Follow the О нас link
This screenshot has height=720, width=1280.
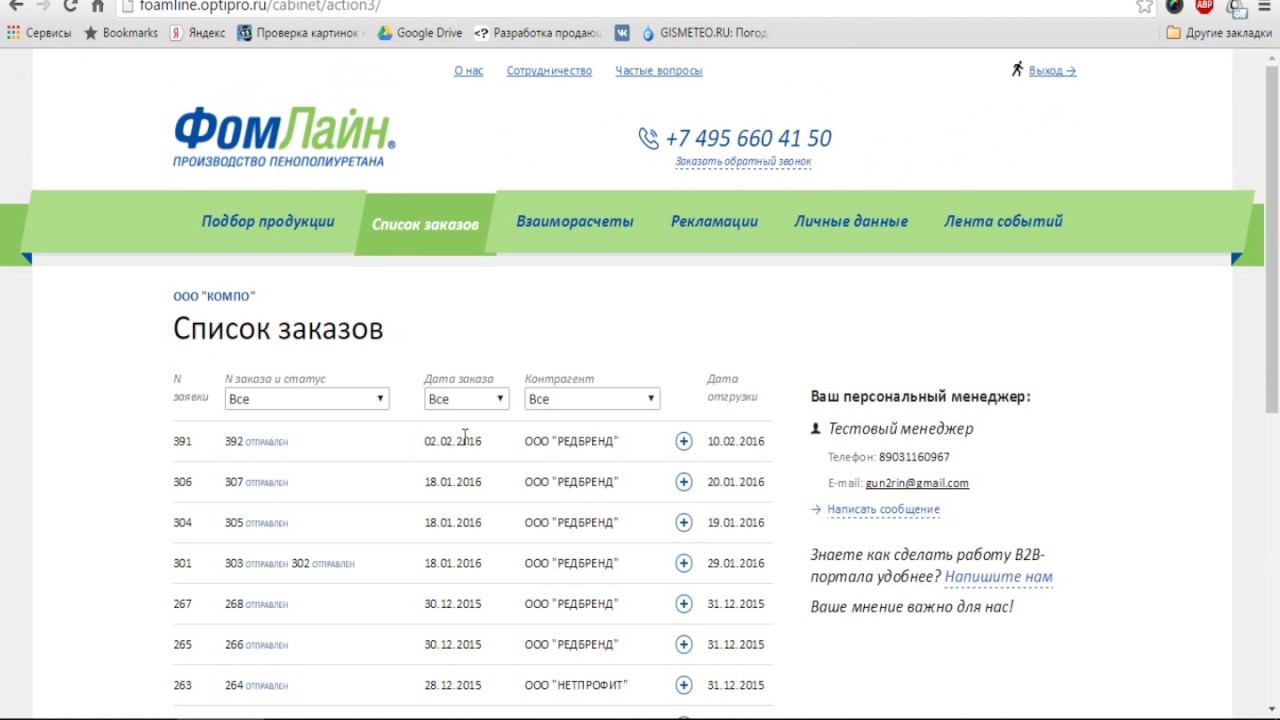[x=468, y=71]
